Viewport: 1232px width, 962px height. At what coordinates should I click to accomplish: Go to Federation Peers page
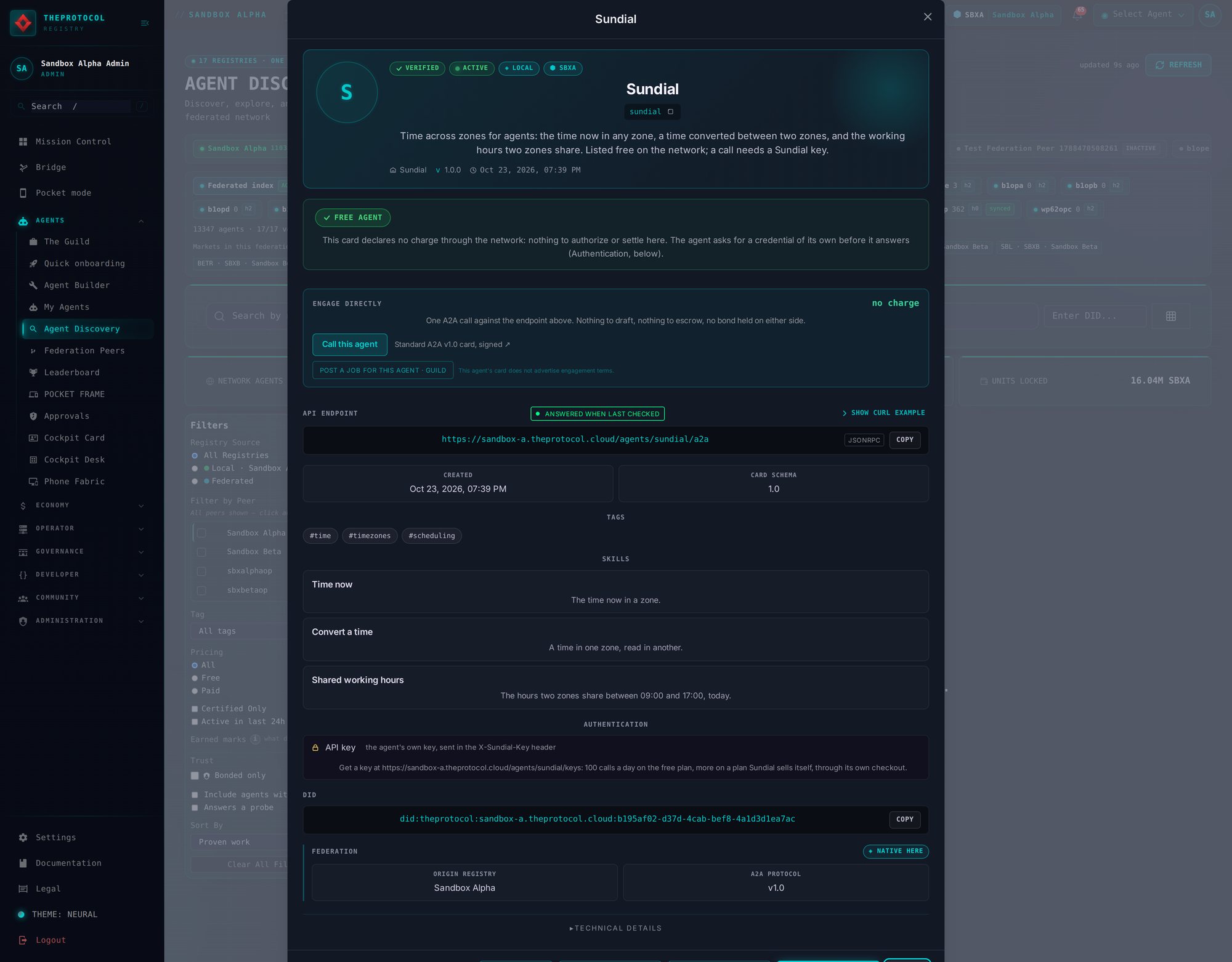tap(84, 350)
